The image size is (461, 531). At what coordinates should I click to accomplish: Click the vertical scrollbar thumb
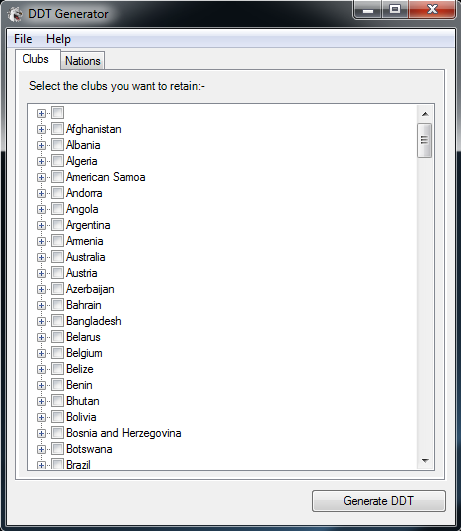point(425,140)
